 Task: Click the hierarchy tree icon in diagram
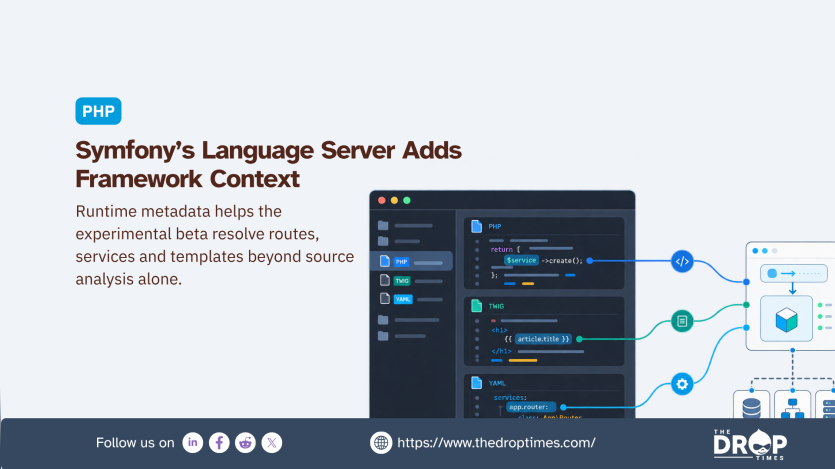792,408
